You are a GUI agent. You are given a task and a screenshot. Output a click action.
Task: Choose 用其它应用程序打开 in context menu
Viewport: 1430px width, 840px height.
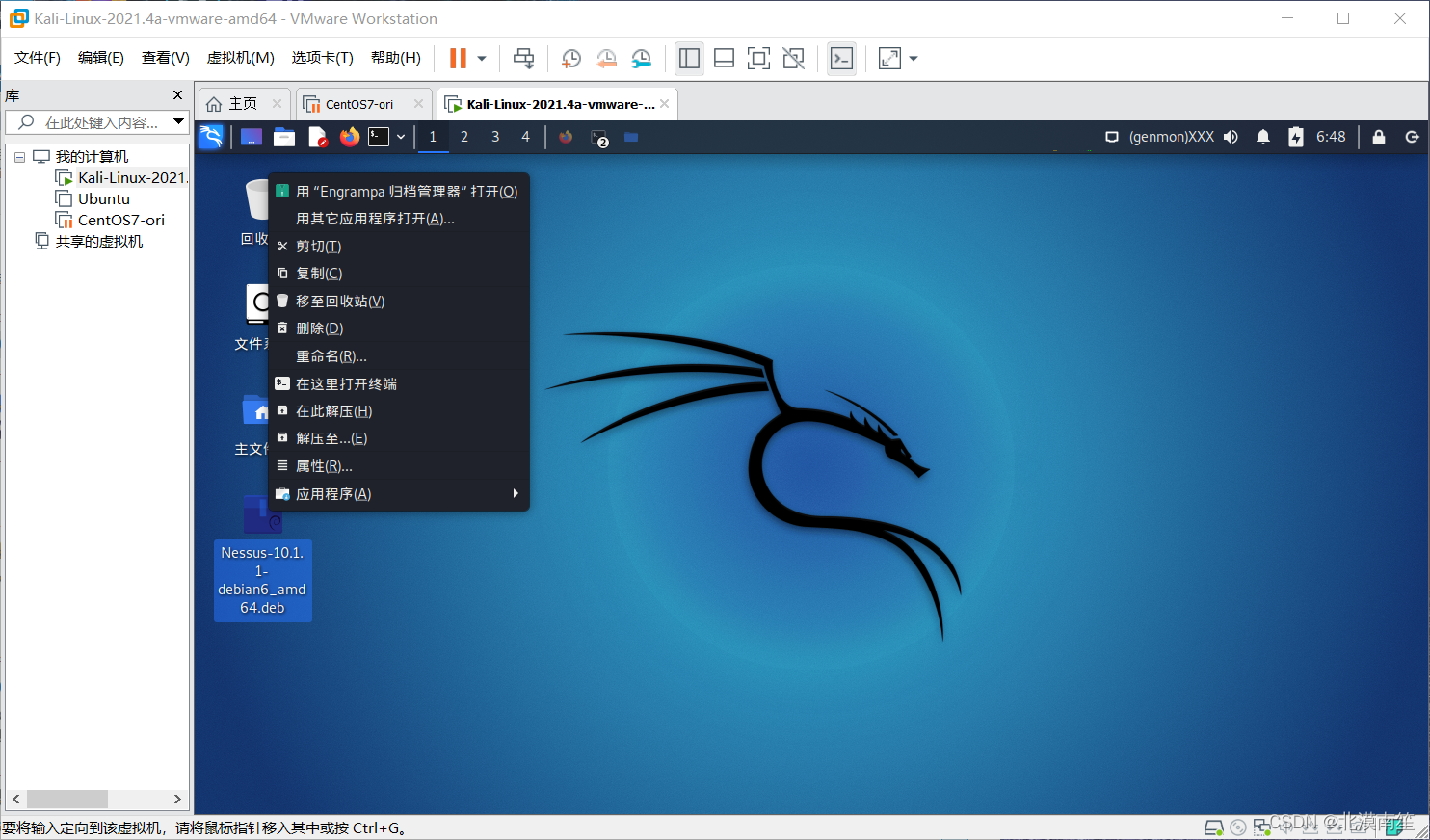click(x=399, y=219)
